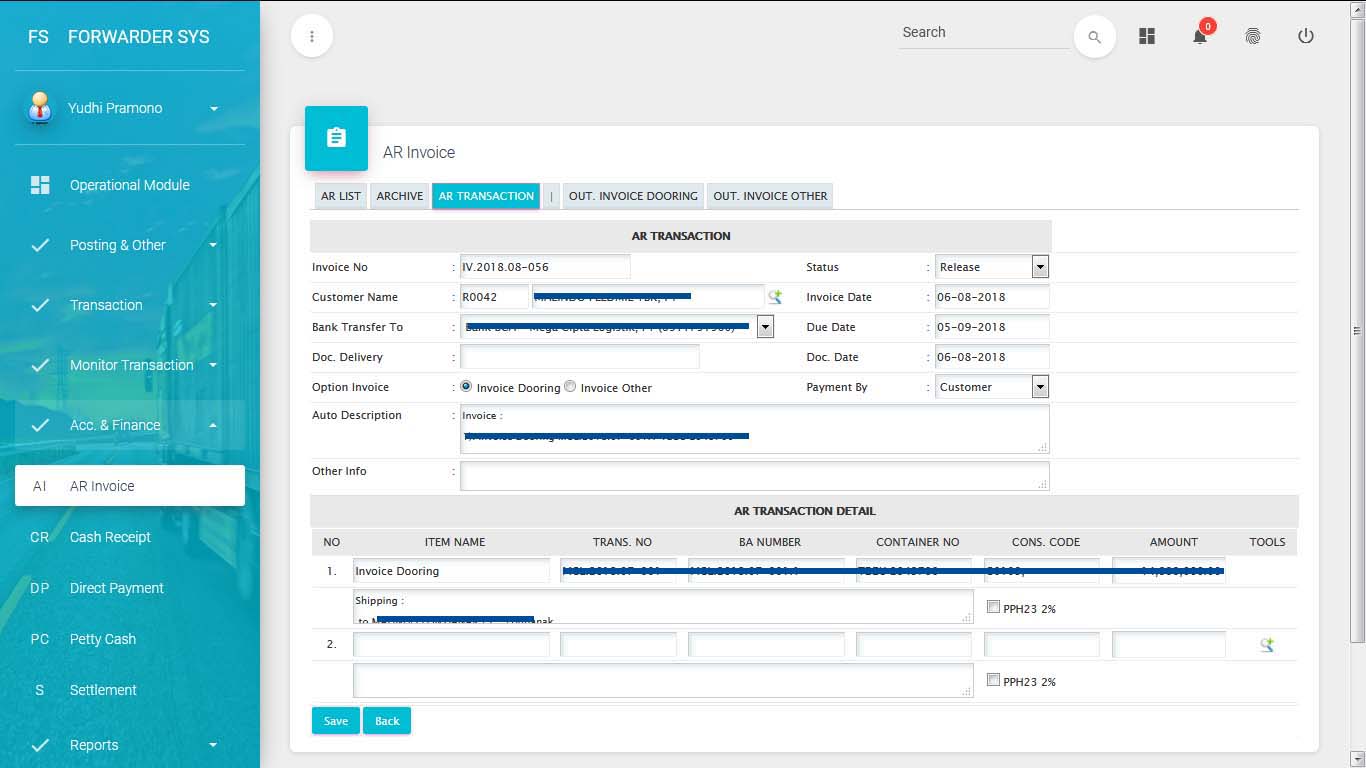The width and height of the screenshot is (1366, 768).
Task: Click the fingerprint icon in header
Action: (x=1252, y=36)
